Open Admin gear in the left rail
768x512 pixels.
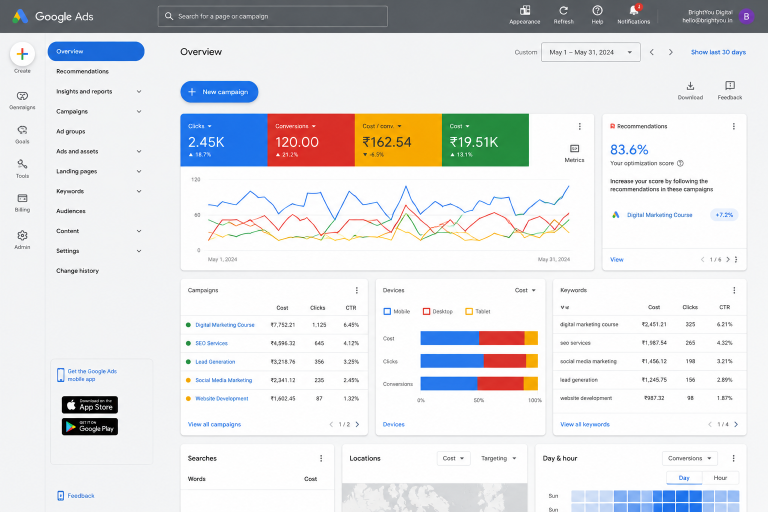point(22,240)
